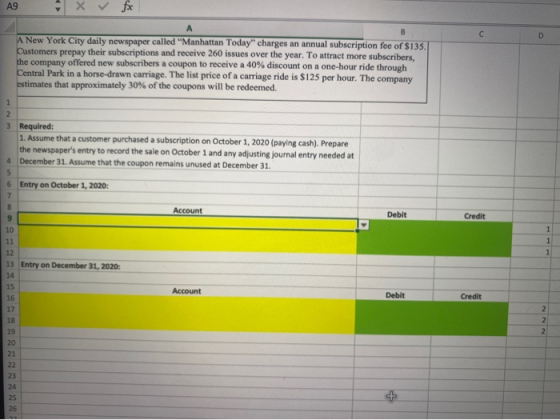Select column A header
The width and height of the screenshot is (560, 420).
pos(189,28)
